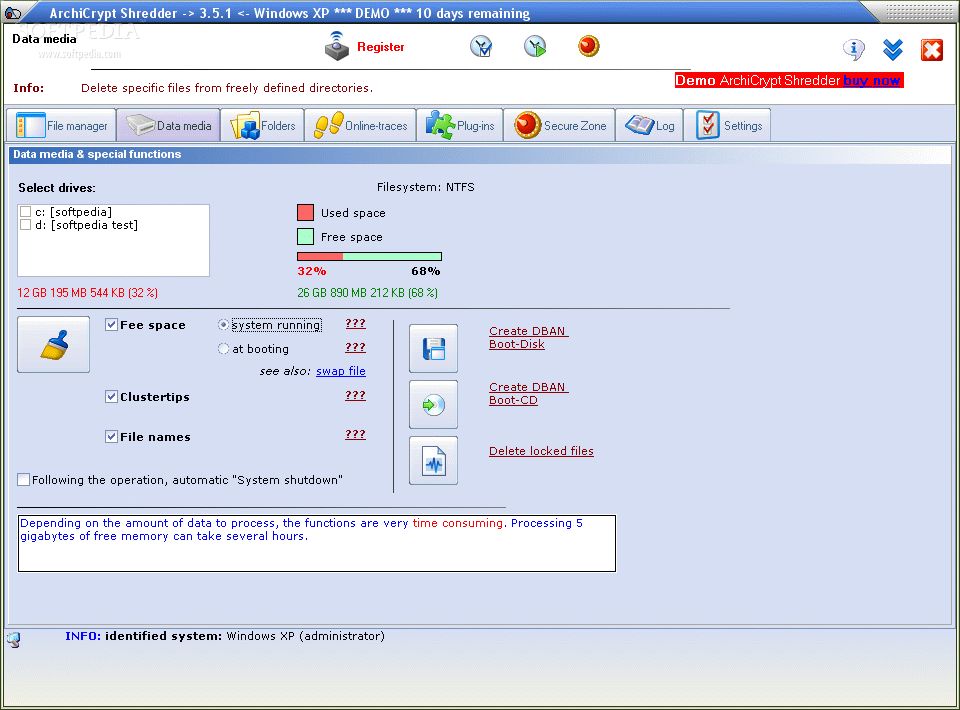Click the Create DBAN Boot-Disk link
The height and width of the screenshot is (710, 960).
(x=528, y=337)
